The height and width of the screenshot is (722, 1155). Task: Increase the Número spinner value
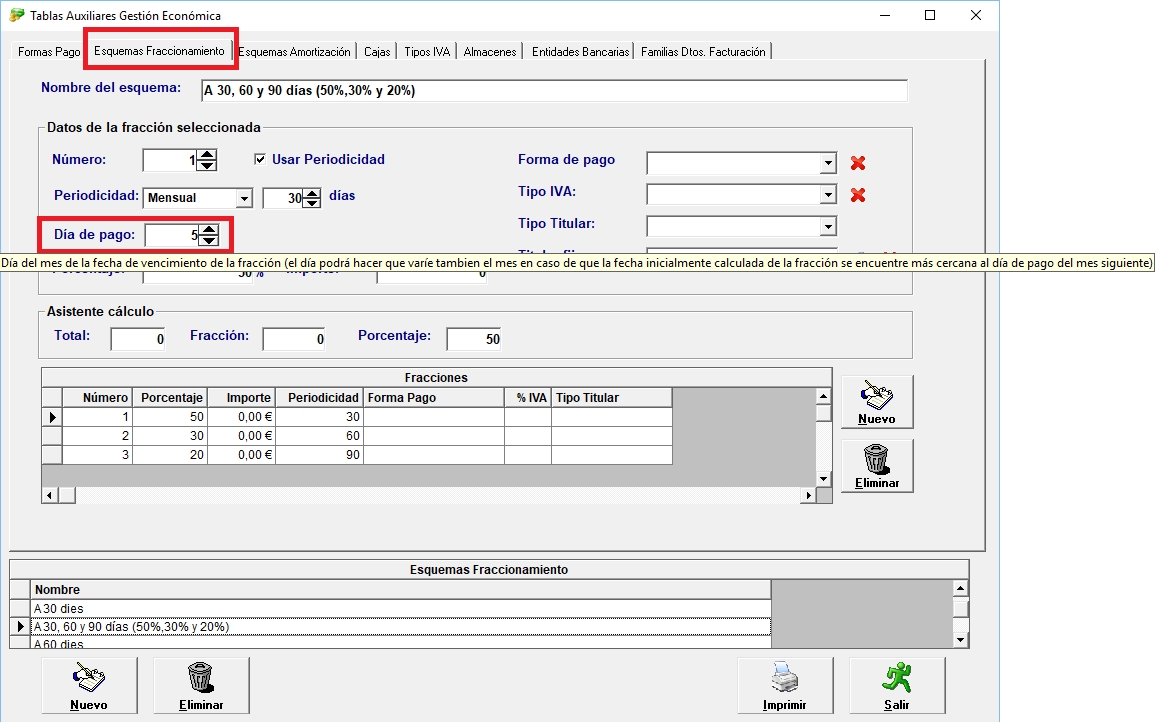pos(207,155)
